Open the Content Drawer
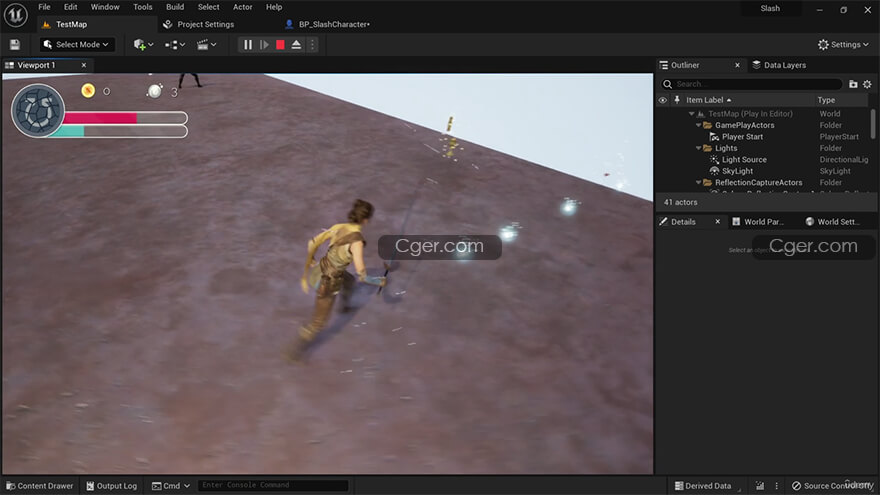This screenshot has width=880, height=495. pos(40,485)
